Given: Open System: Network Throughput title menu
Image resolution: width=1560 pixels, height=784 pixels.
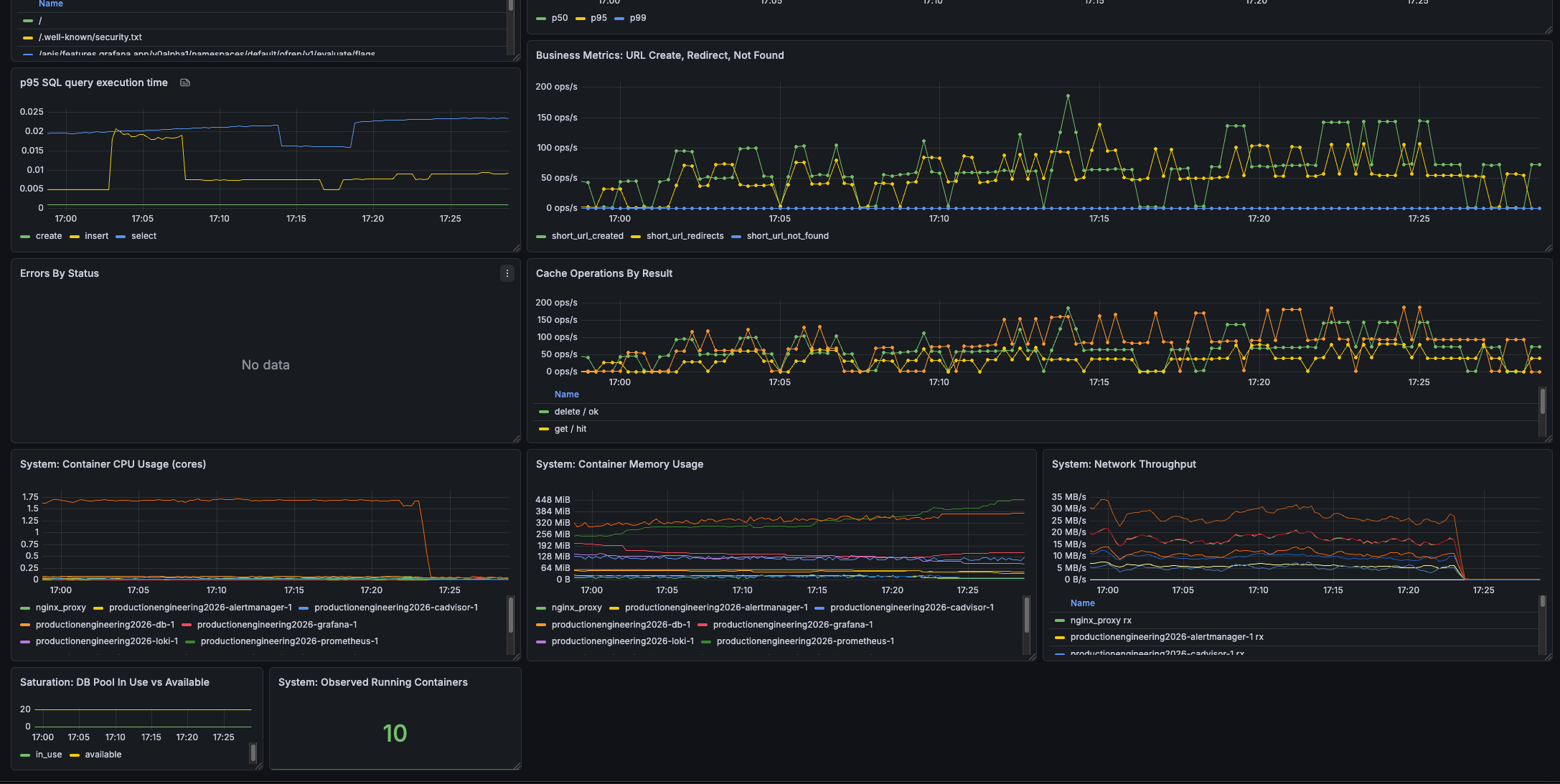Looking at the screenshot, I should pos(1123,464).
